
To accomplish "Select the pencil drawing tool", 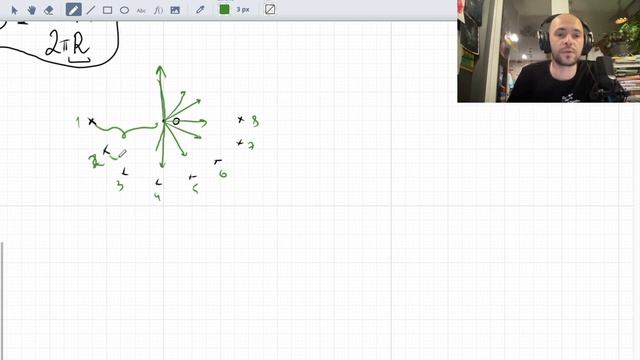I will tap(73, 10).
